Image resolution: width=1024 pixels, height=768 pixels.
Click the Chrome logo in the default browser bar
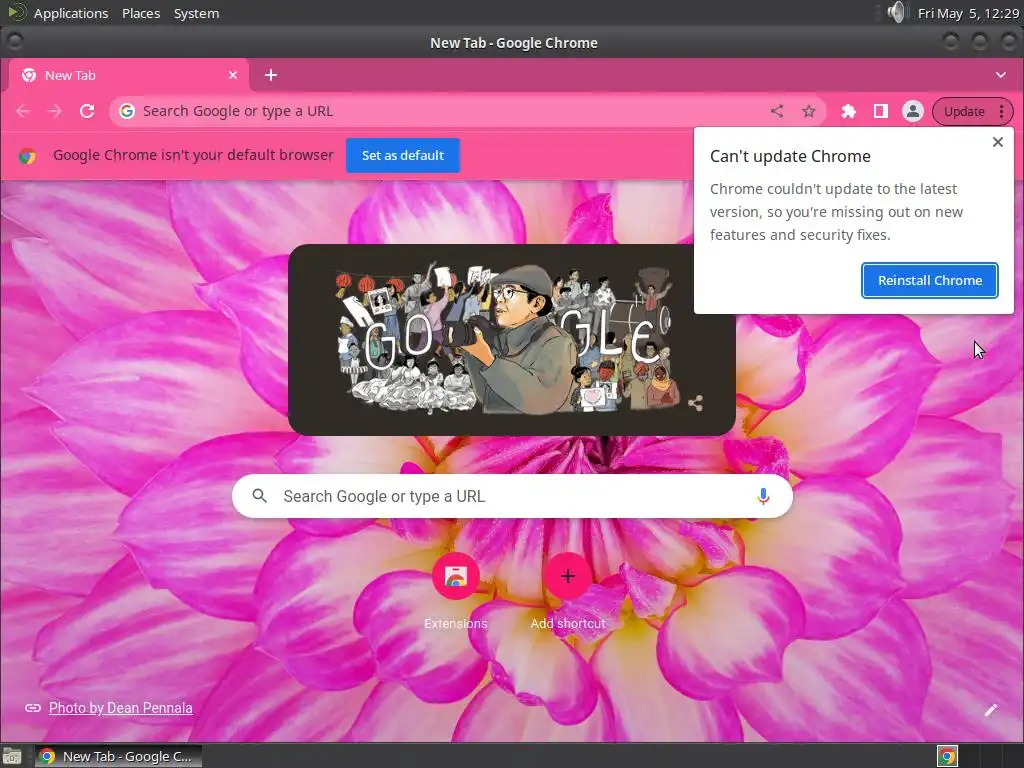pyautogui.click(x=27, y=156)
